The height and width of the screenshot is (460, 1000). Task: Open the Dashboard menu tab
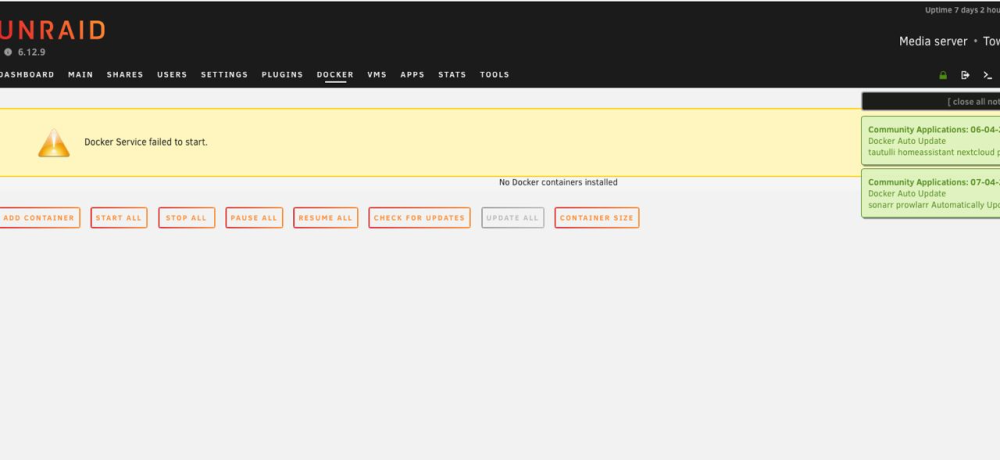coord(27,75)
